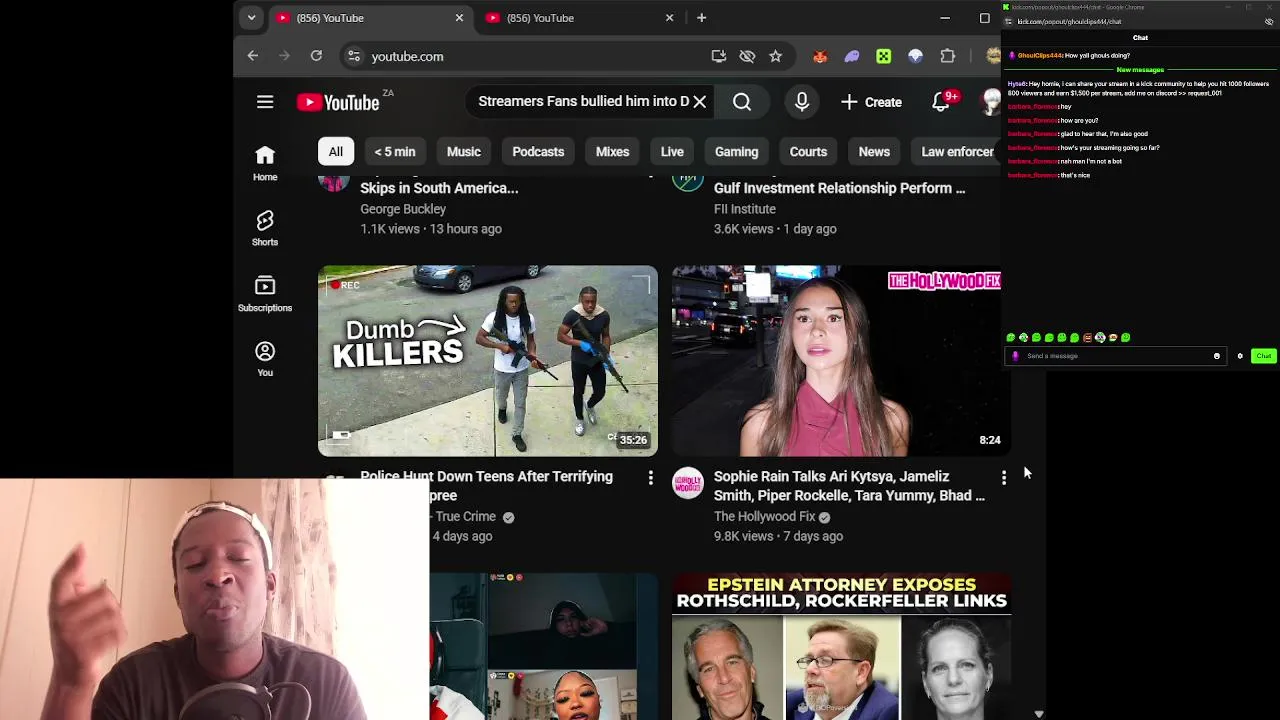Open the YouTube hamburger guide menu
The image size is (1280, 720).
coord(265,102)
